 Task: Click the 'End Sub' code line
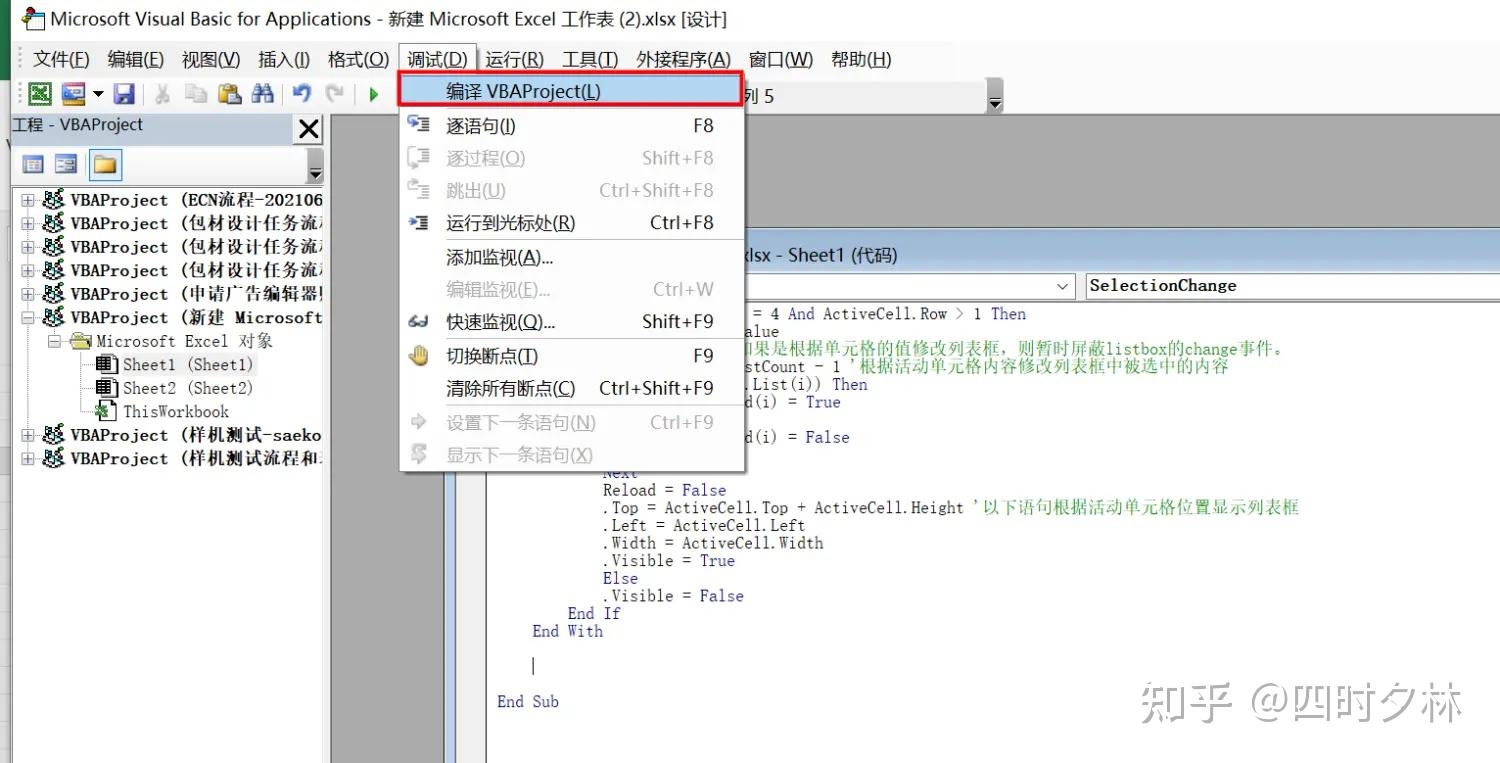pyautogui.click(x=528, y=702)
